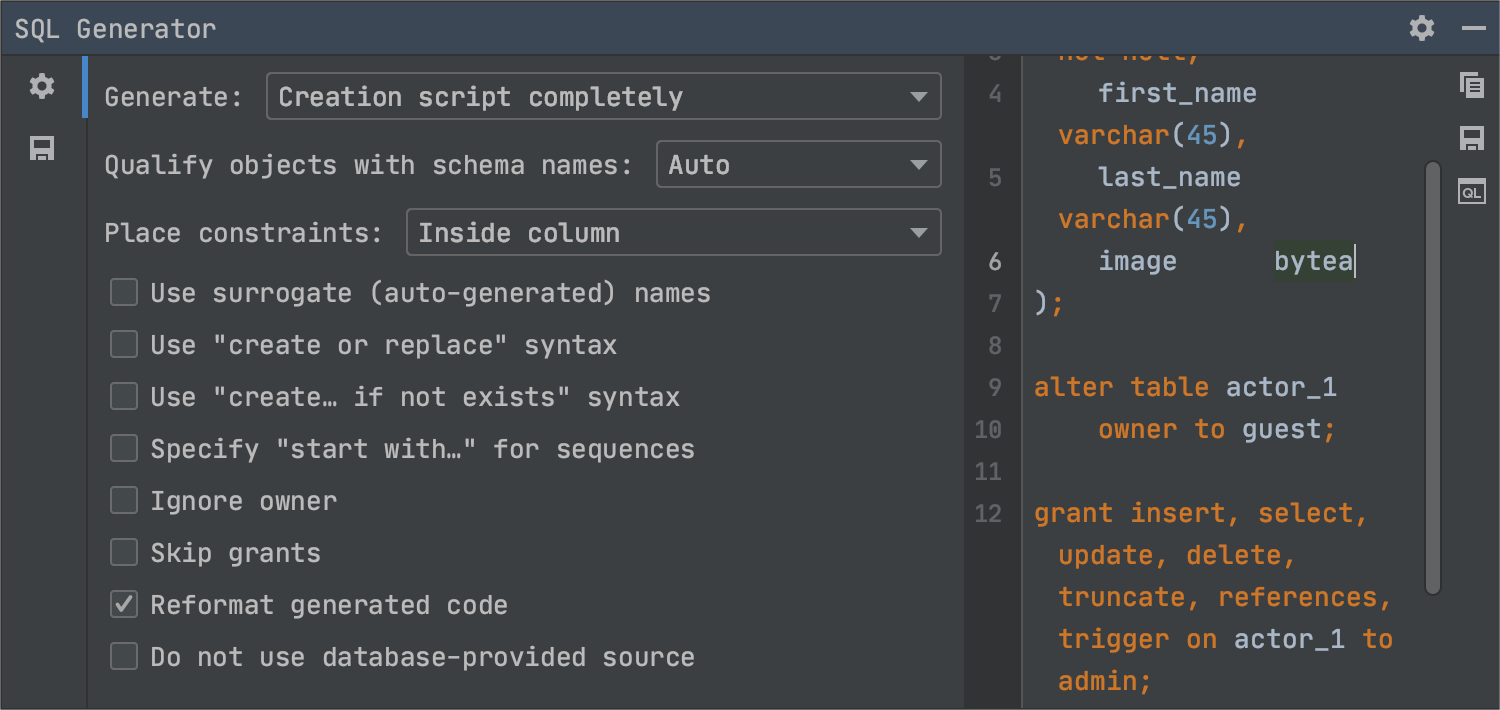Click the "truncate, references," line
The image size is (1500, 710).
(x=1225, y=598)
